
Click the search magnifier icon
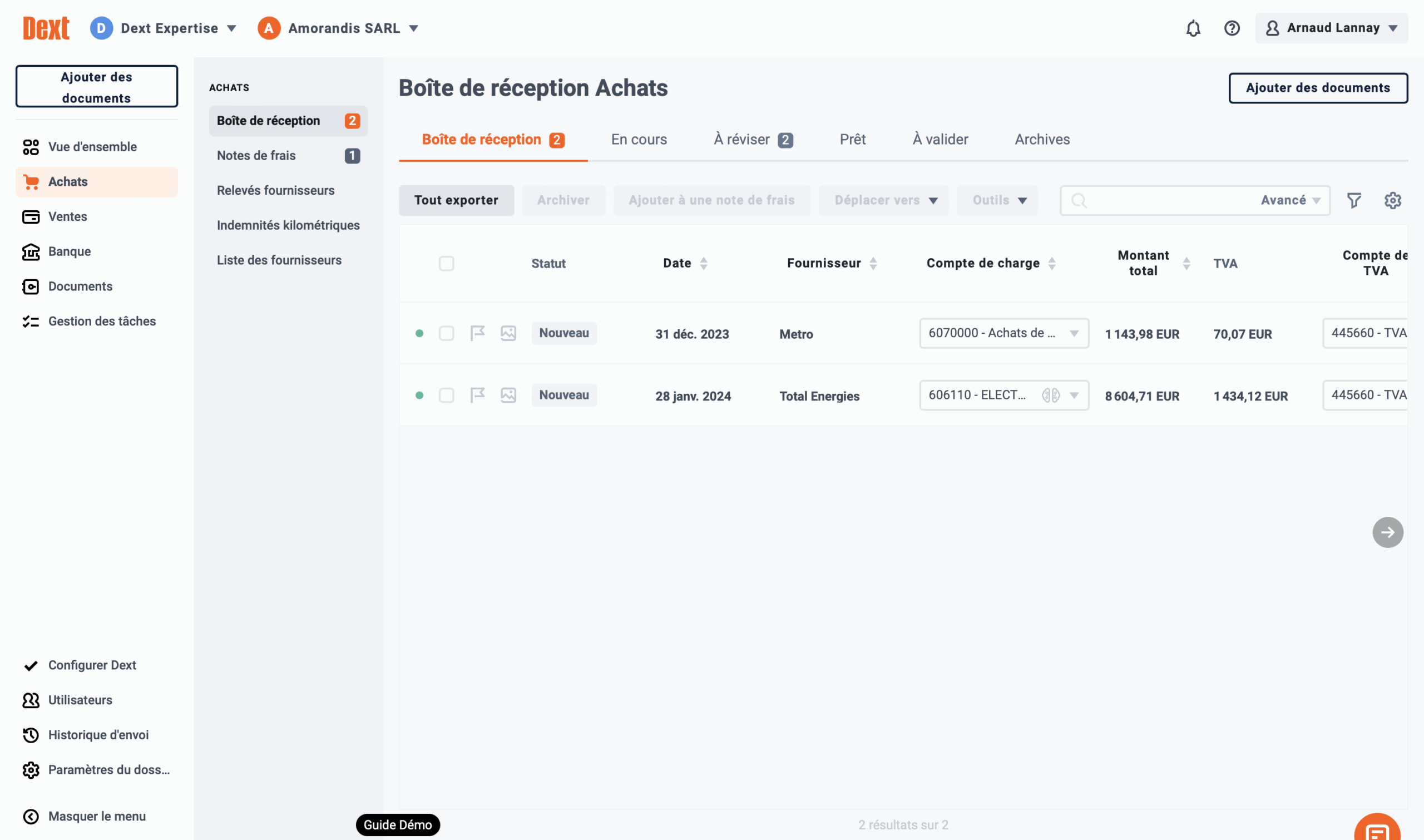[1079, 200]
